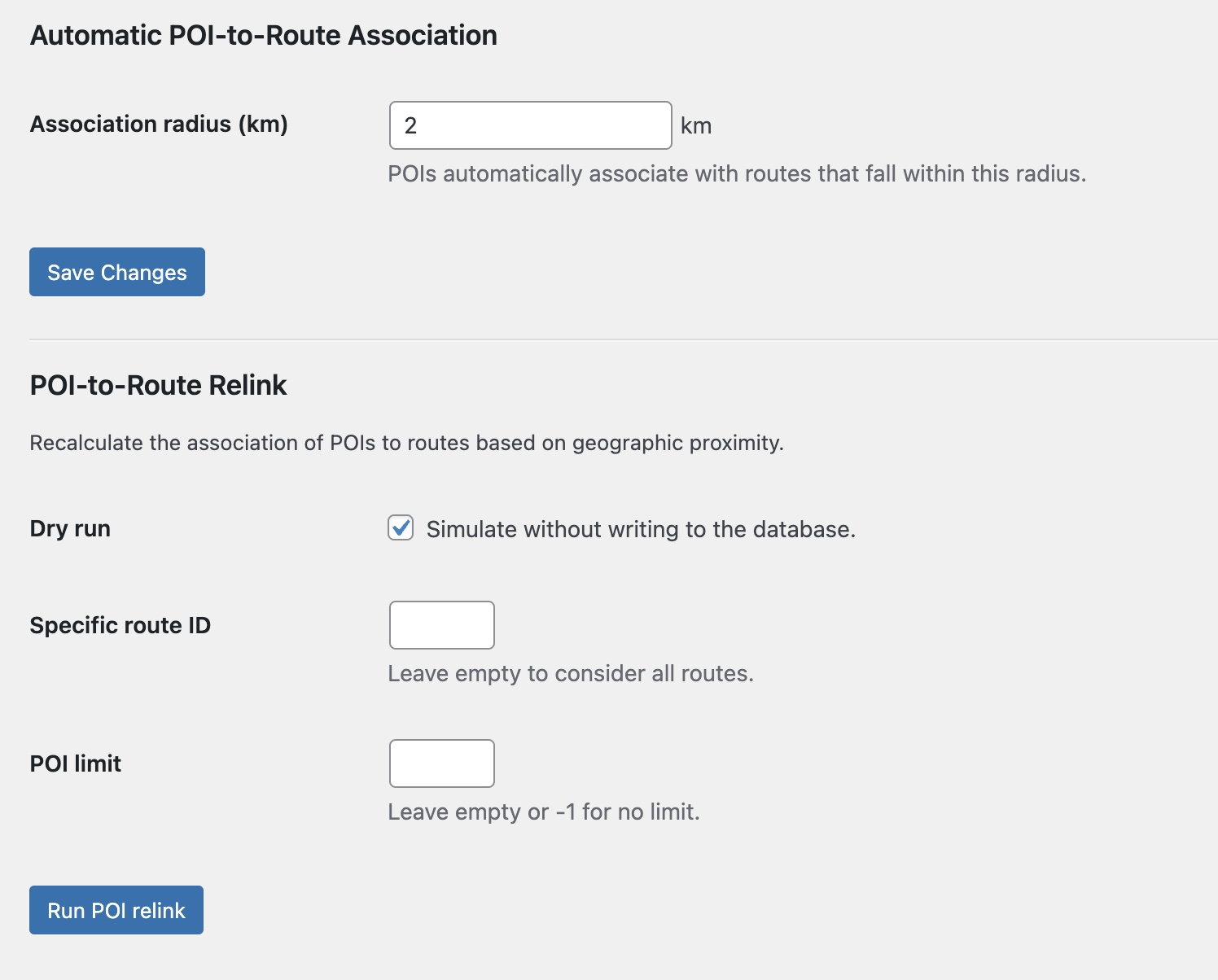Click the Save Changes button
The height and width of the screenshot is (980, 1218).
coord(116,272)
